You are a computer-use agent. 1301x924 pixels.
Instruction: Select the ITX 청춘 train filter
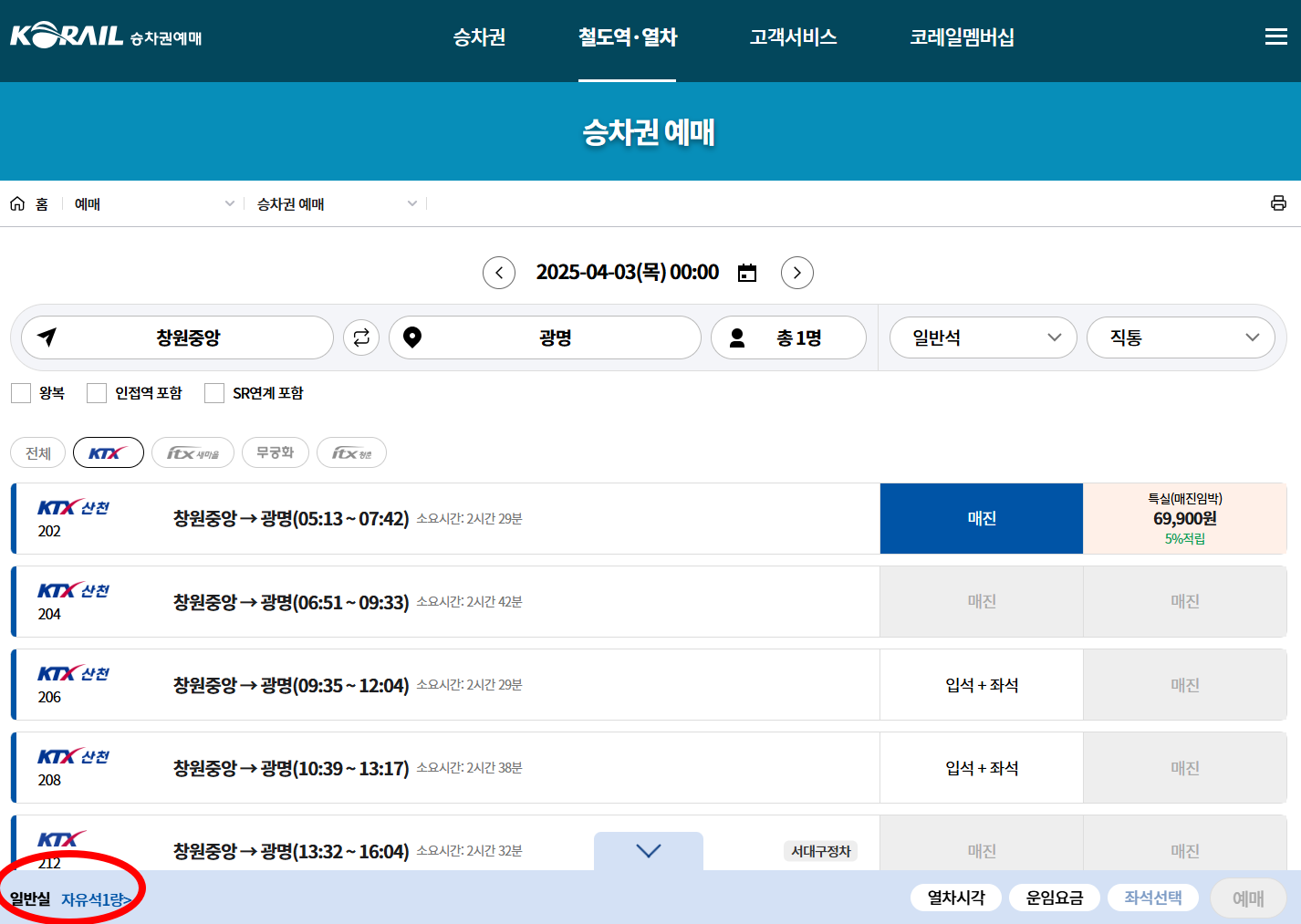click(x=351, y=452)
